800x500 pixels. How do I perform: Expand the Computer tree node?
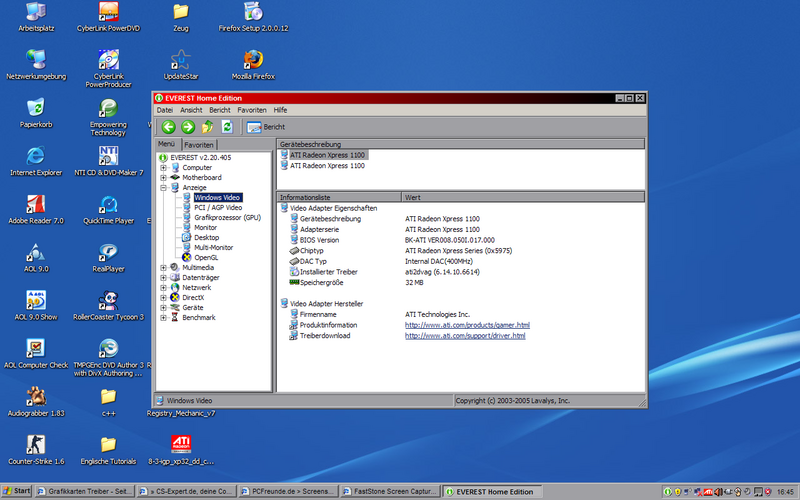tap(163, 167)
